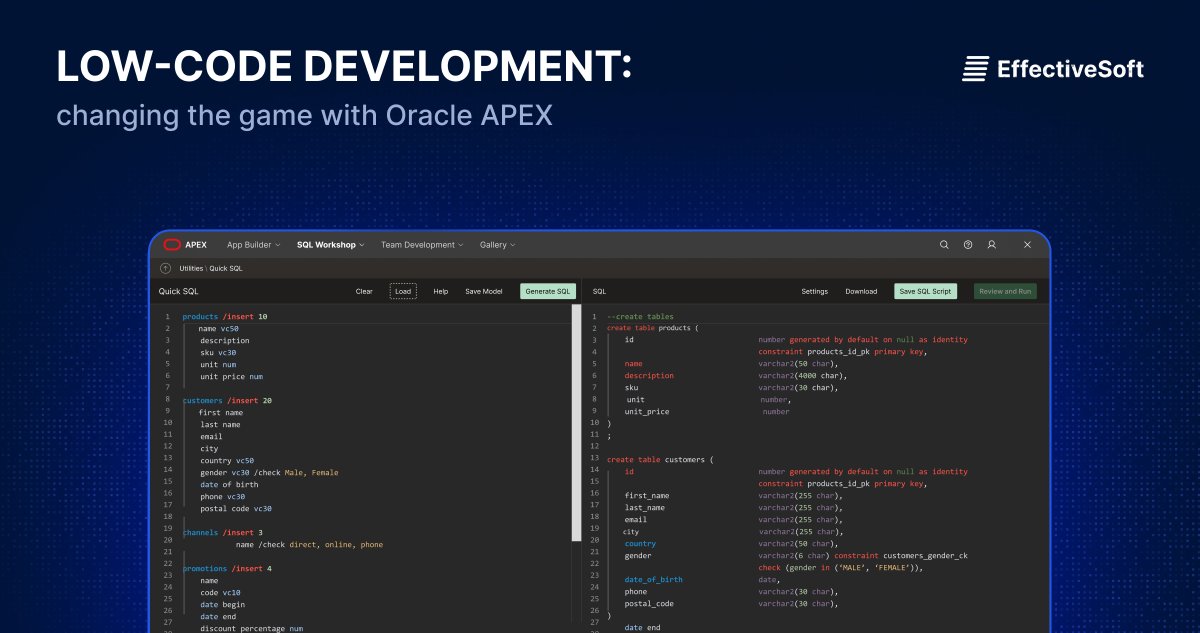Open Help in Quick SQL toolbar
Image resolution: width=1200 pixels, height=633 pixels.
[440, 291]
